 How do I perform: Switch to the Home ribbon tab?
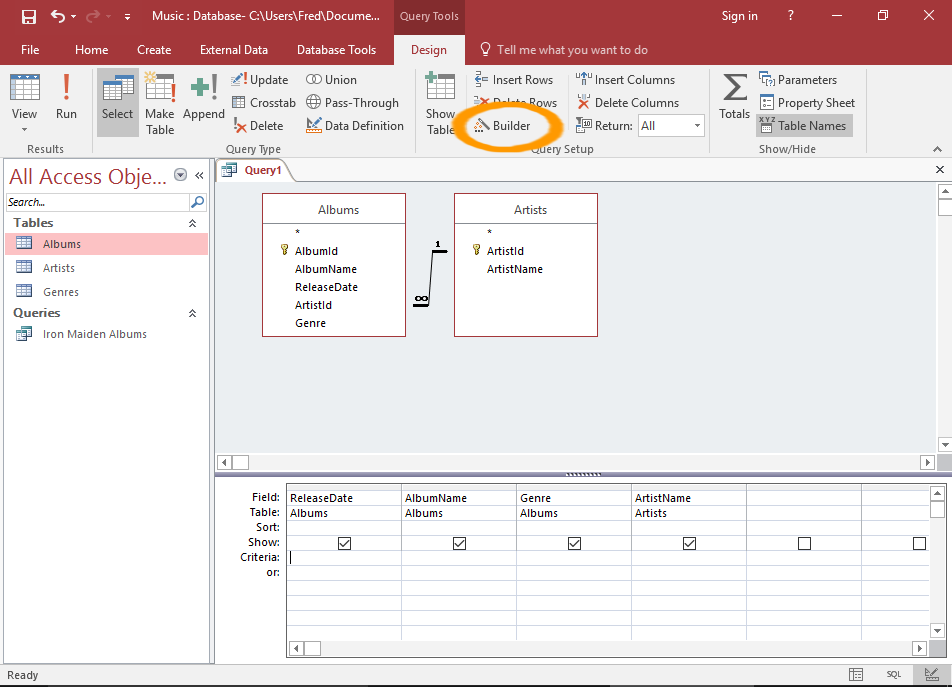pos(92,50)
